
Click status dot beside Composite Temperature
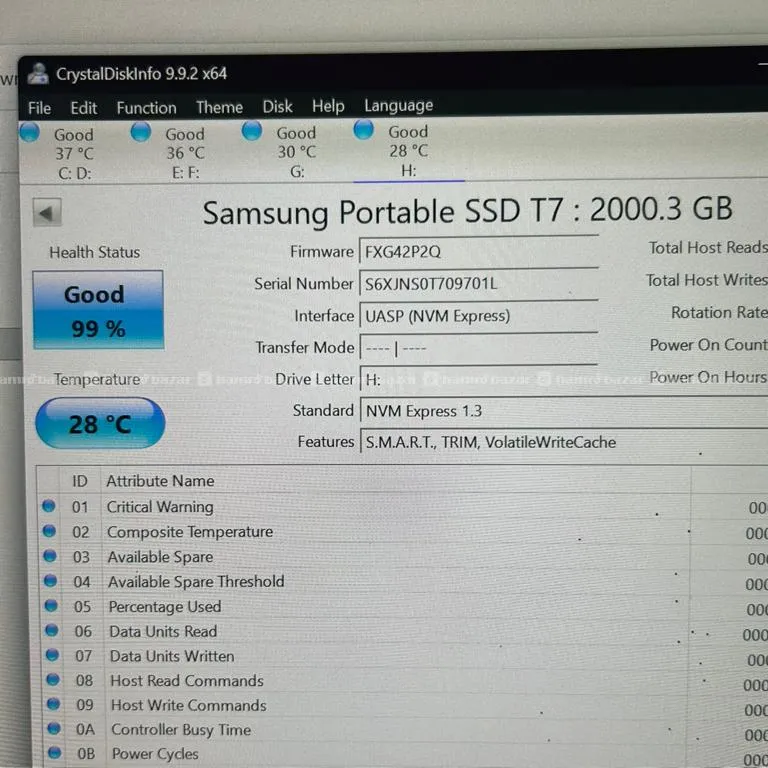49,530
